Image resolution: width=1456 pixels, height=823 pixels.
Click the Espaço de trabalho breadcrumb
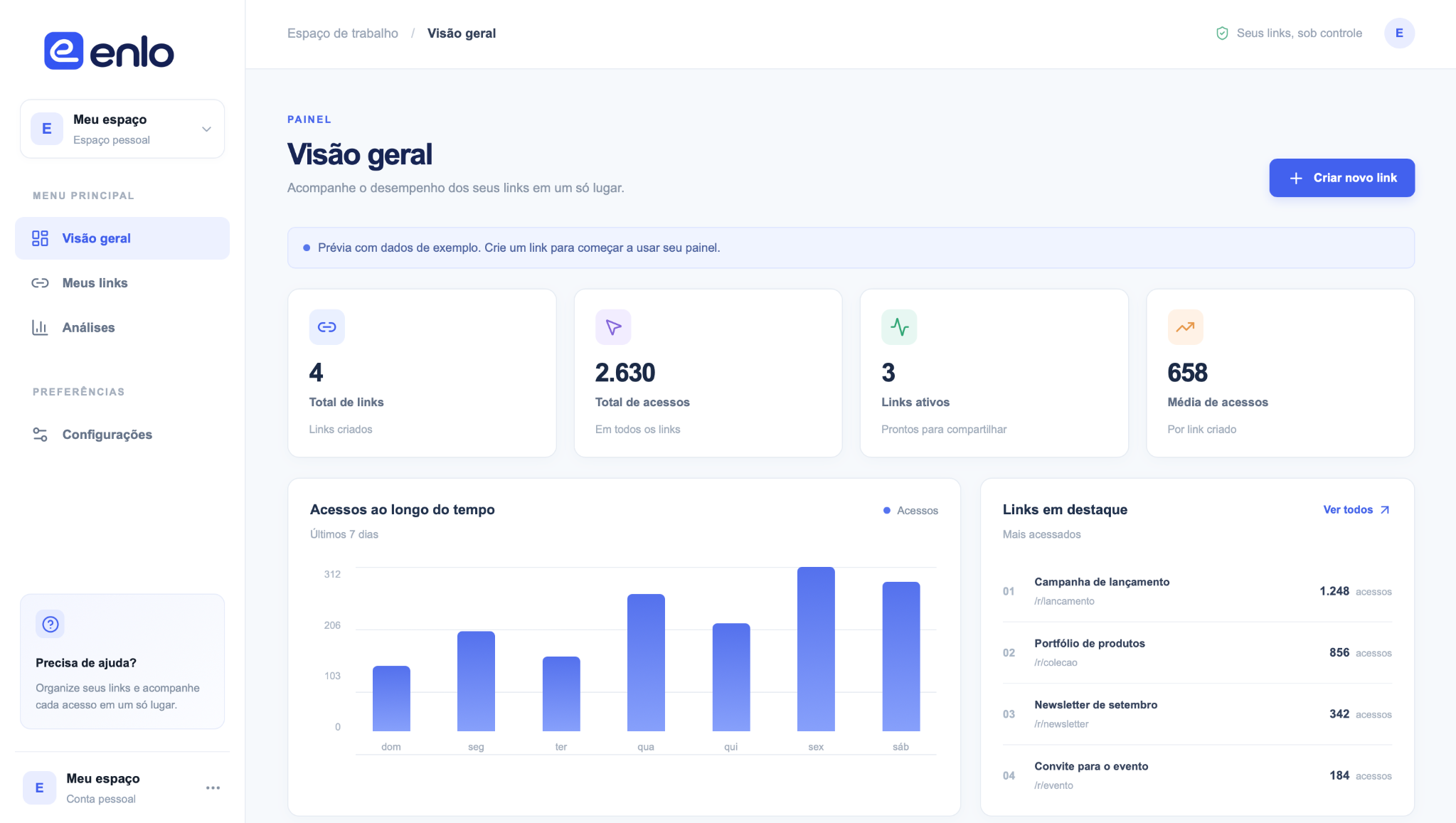[x=343, y=33]
